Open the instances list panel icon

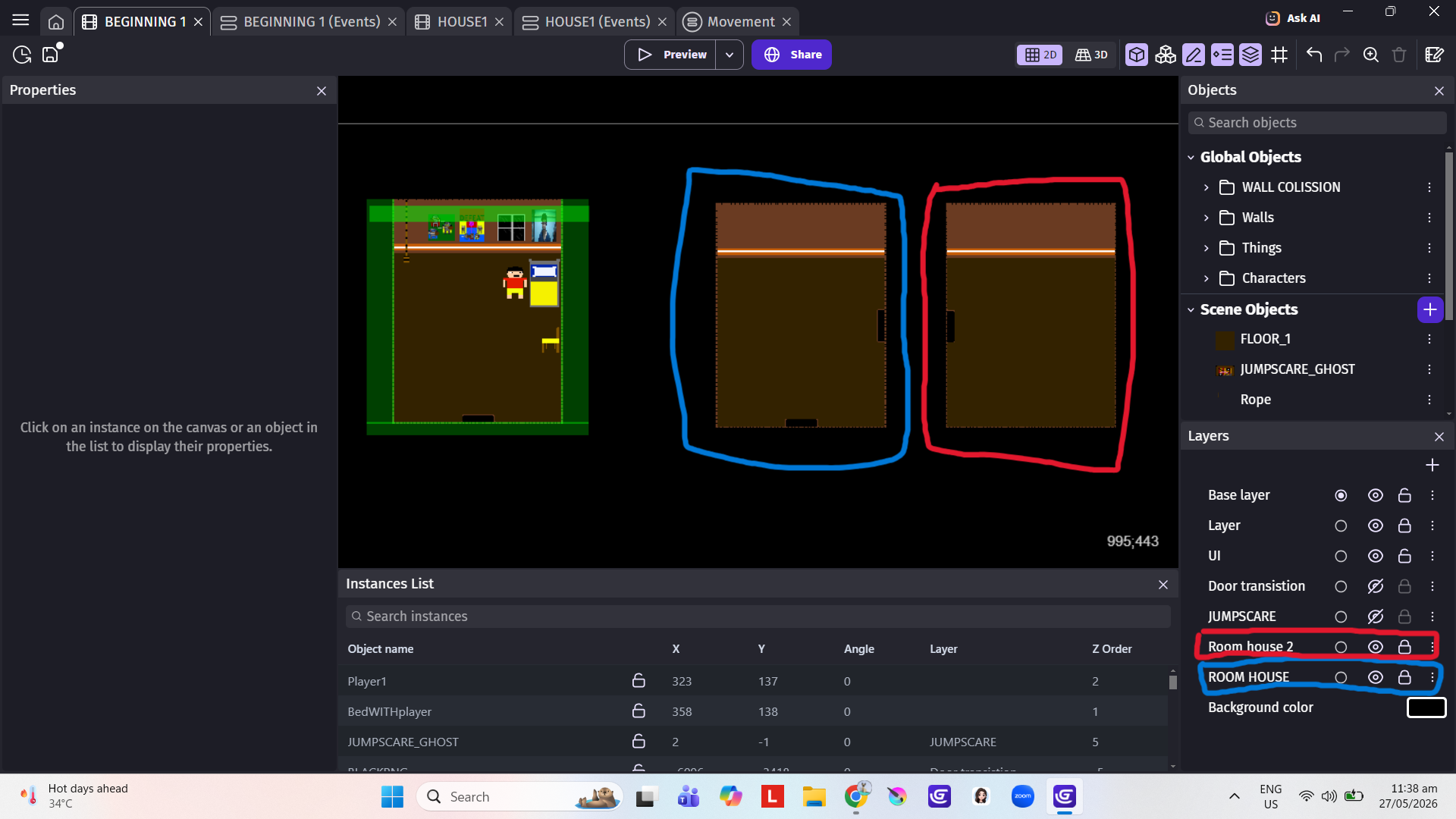[1222, 55]
